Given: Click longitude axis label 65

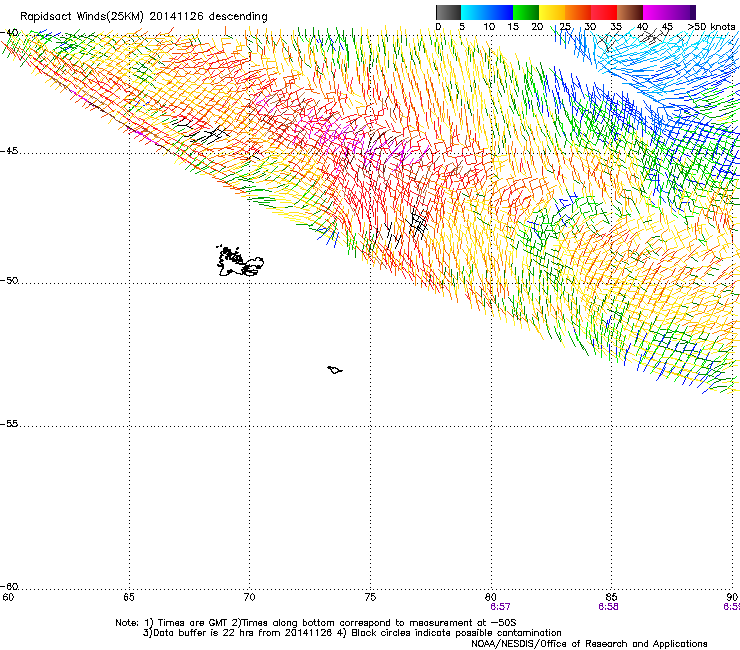Looking at the screenshot, I should point(129,597).
